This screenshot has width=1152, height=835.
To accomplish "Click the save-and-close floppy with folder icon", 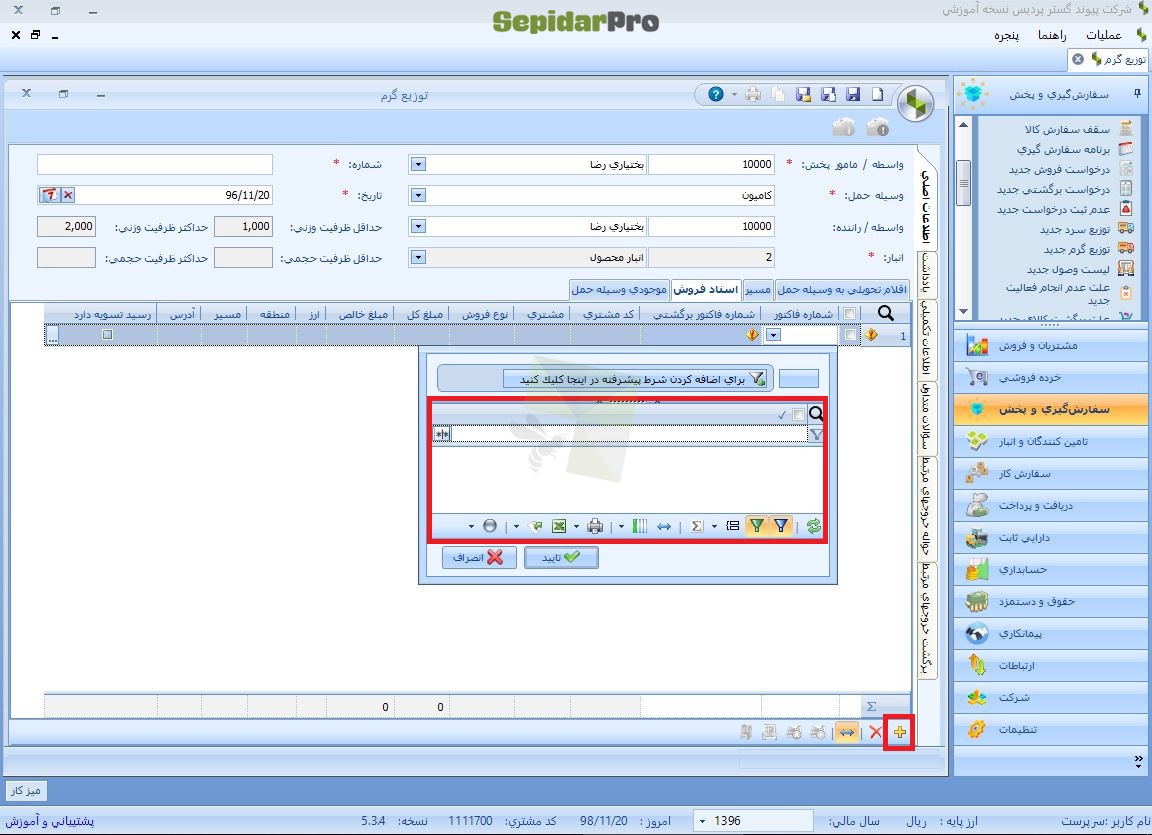I will (803, 94).
